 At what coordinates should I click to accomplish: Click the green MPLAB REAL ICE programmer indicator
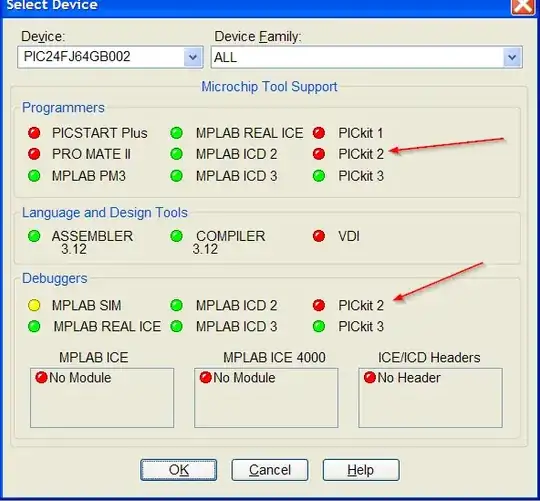(x=176, y=133)
